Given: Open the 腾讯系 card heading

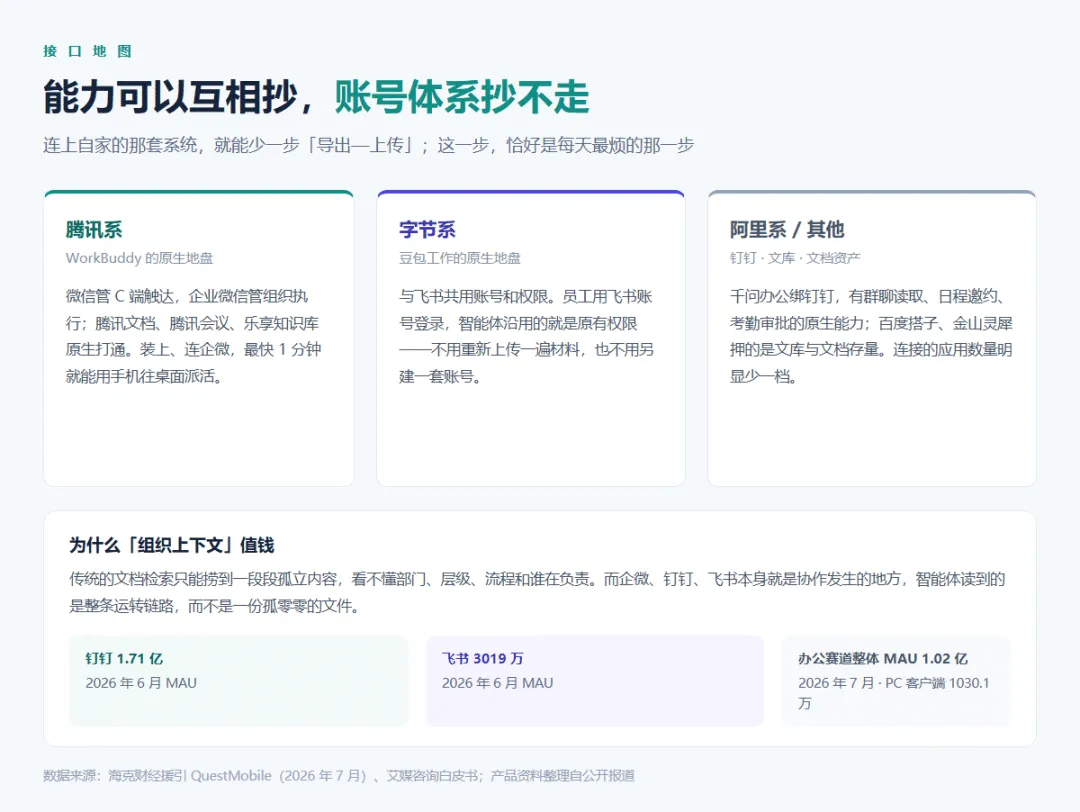Looking at the screenshot, I should [x=94, y=229].
